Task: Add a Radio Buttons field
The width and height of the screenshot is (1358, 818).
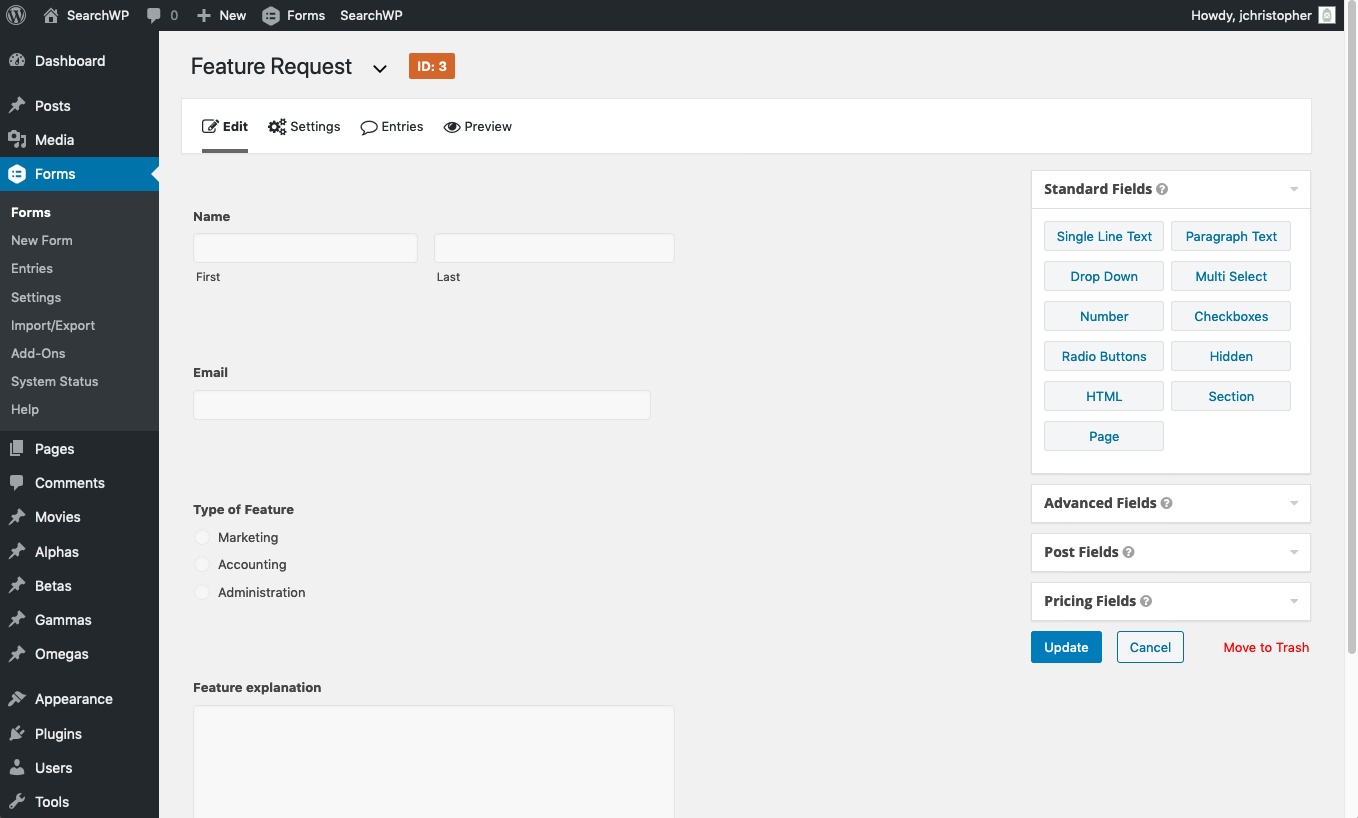Action: (x=1104, y=356)
